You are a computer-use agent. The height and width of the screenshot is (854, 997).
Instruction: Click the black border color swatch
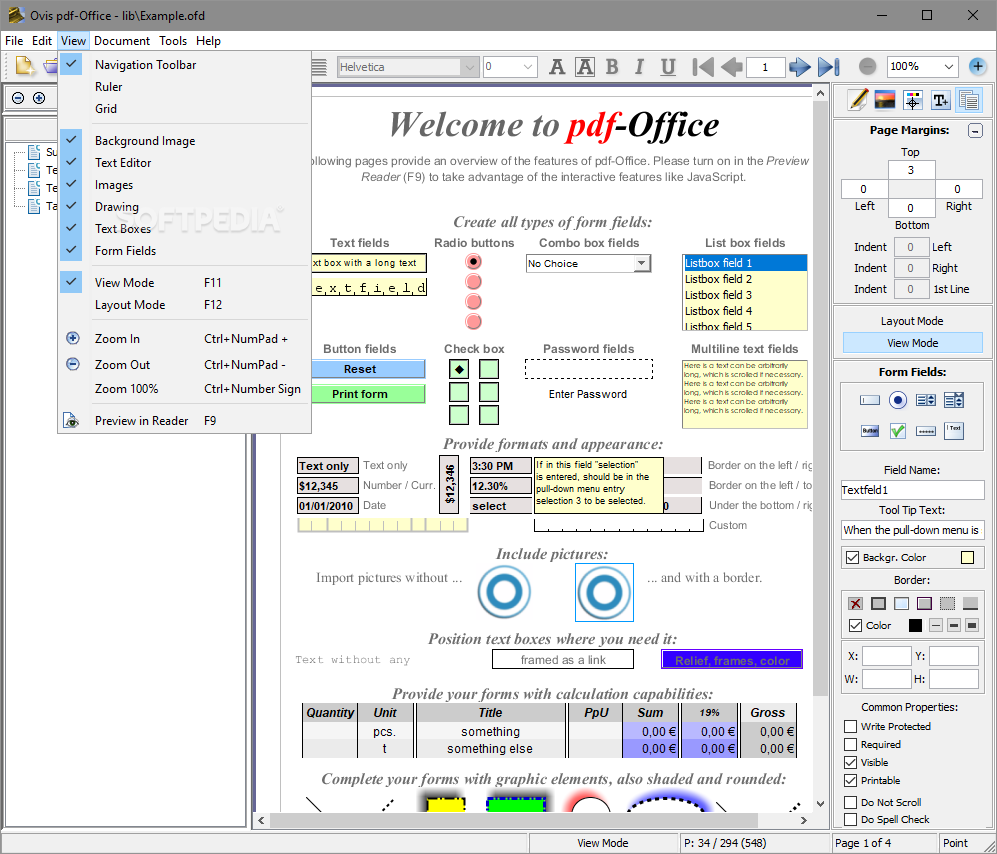[x=915, y=626]
